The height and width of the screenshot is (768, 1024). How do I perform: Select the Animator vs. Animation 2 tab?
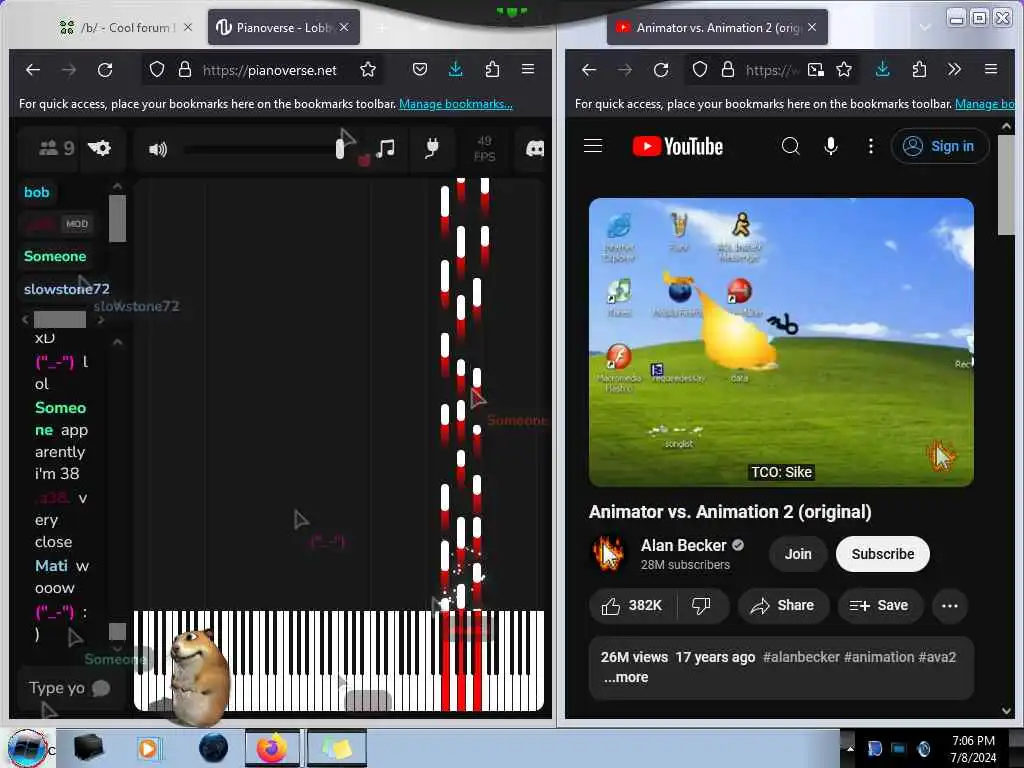716,27
